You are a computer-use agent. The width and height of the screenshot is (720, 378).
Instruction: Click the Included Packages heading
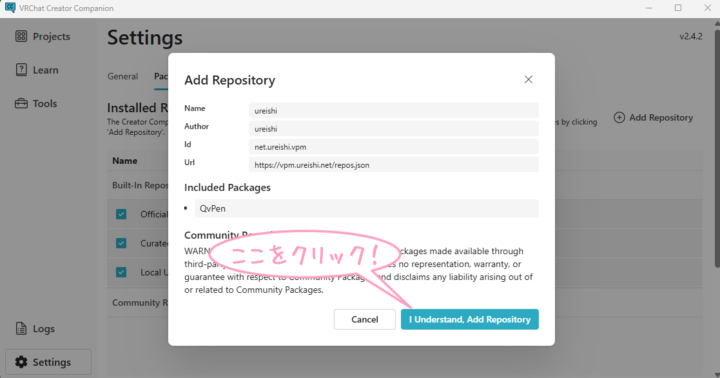point(227,187)
